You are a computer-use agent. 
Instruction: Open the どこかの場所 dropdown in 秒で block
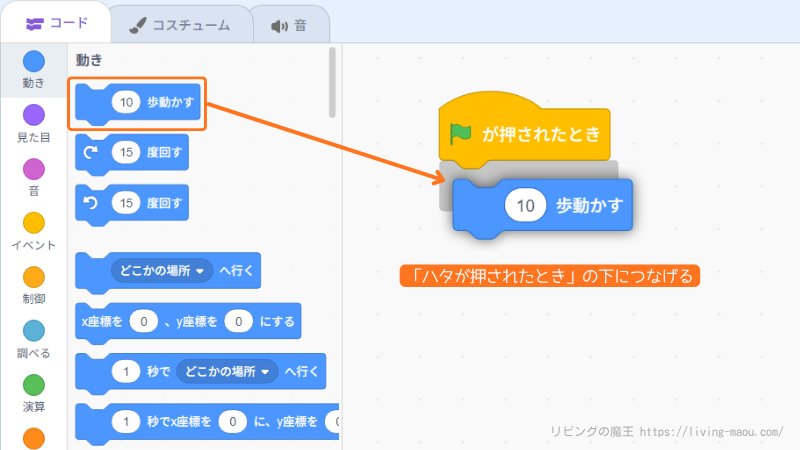[x=227, y=372]
